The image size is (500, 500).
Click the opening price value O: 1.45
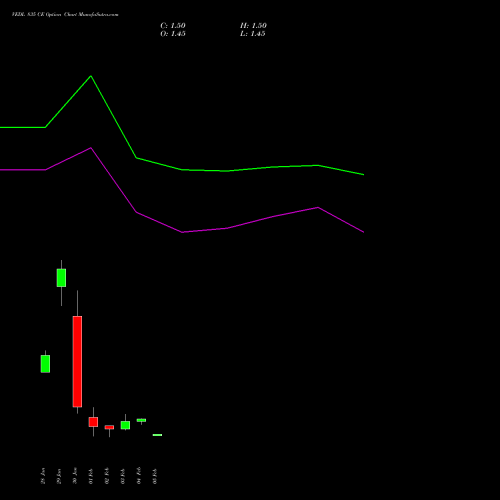(x=173, y=34)
